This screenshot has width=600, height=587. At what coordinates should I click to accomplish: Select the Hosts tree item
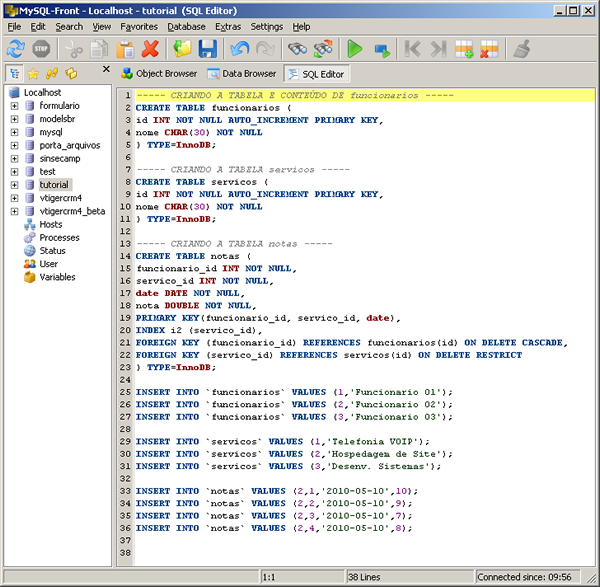(51, 225)
